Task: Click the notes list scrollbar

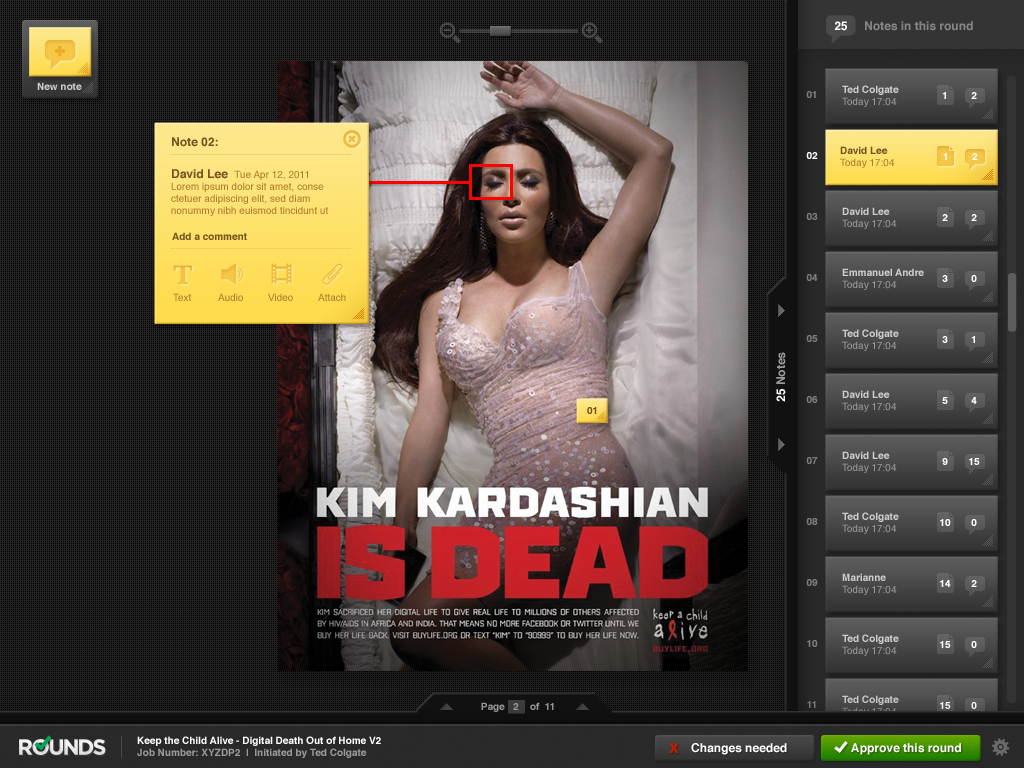Action: point(1012,302)
